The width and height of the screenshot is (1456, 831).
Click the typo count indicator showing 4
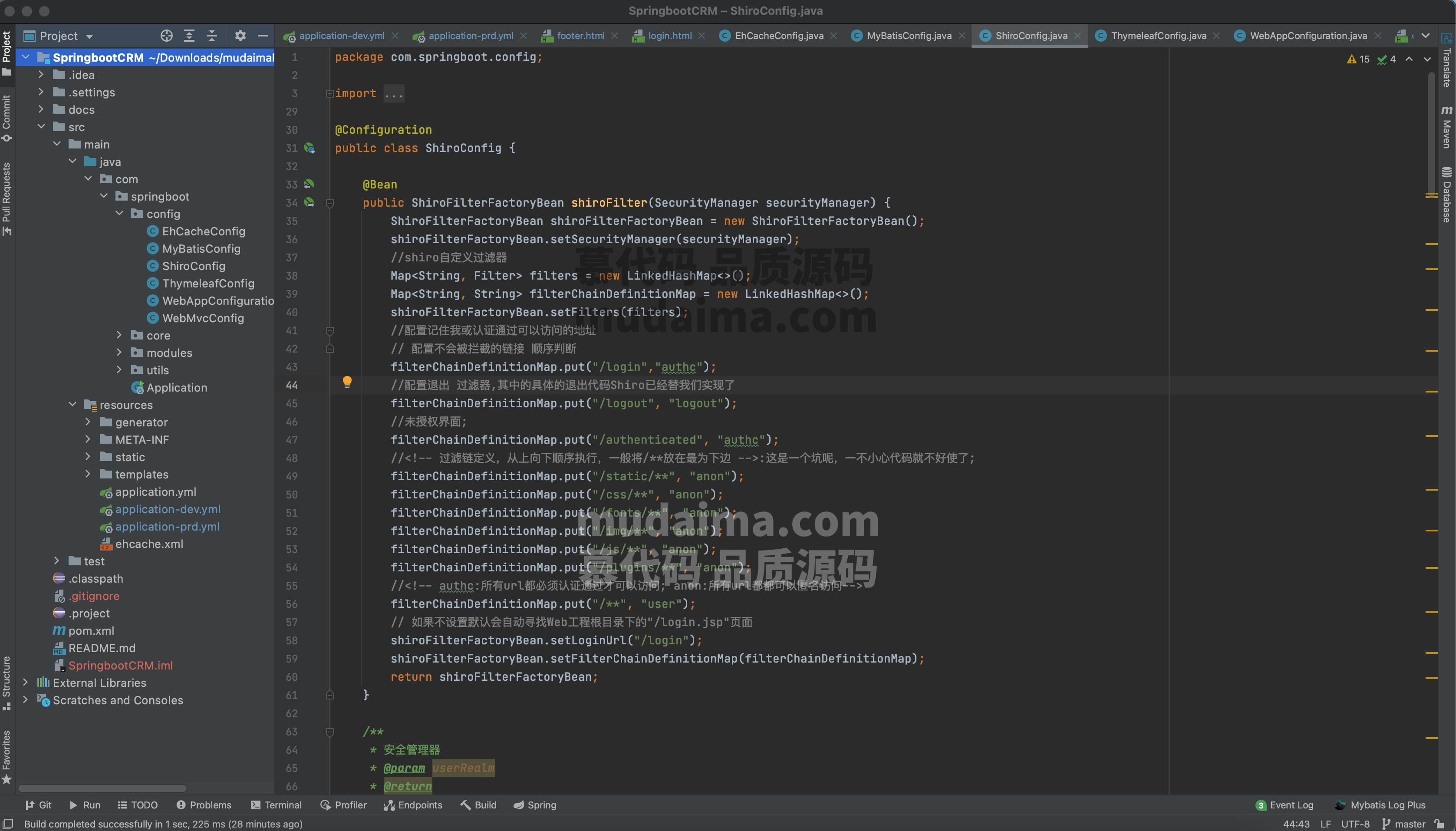[1387, 59]
